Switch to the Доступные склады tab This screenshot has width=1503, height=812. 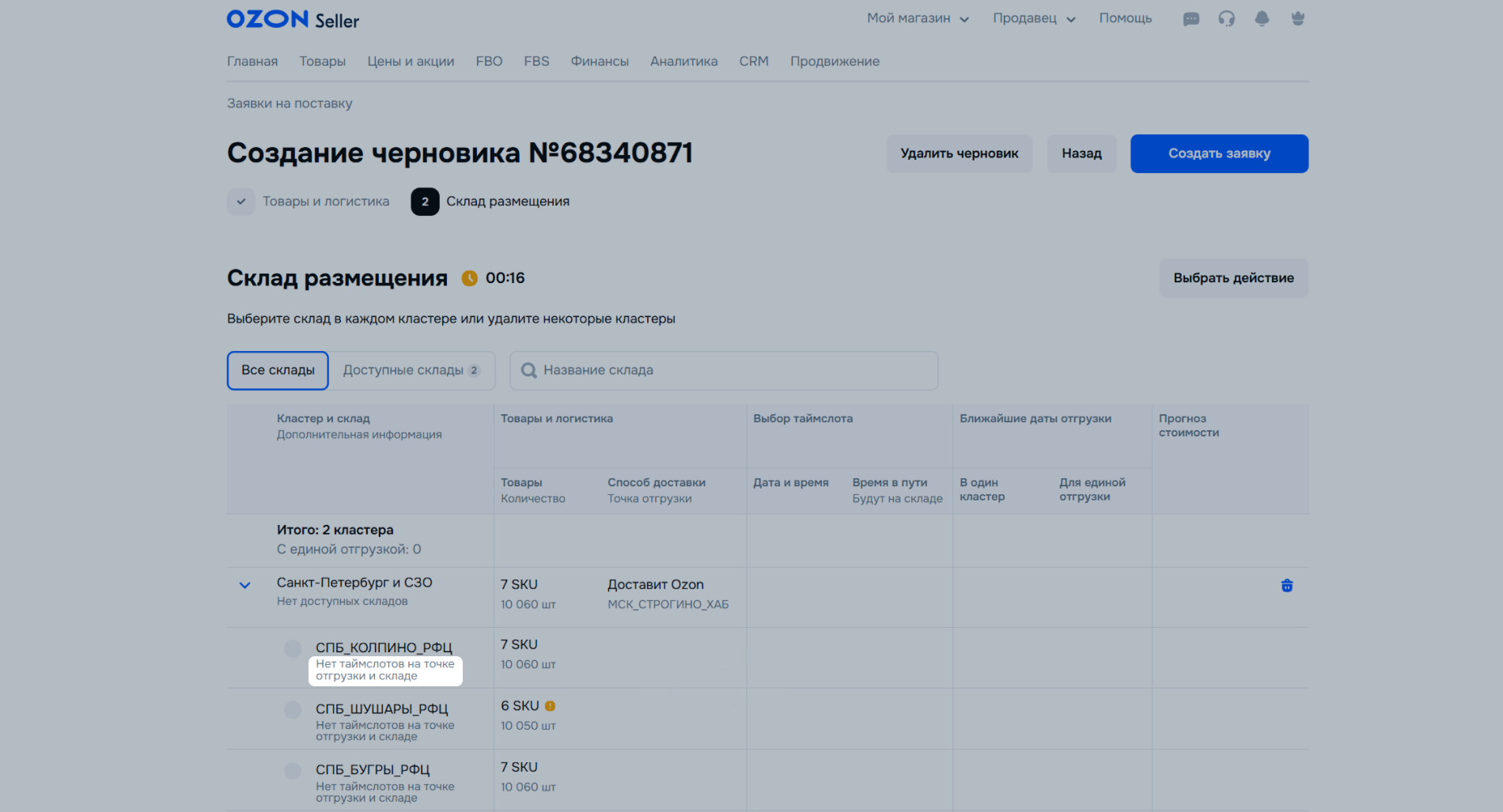click(411, 371)
